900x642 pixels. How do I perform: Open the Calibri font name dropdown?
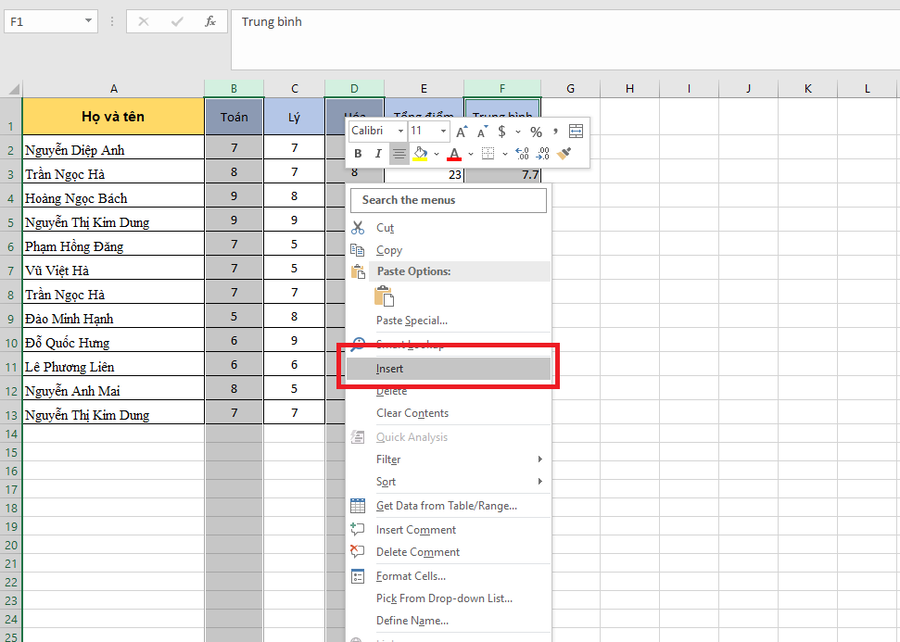401,131
